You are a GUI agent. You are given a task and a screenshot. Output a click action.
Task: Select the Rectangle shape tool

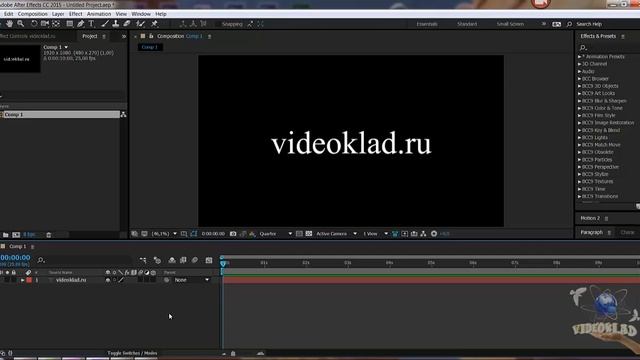[x=70, y=24]
